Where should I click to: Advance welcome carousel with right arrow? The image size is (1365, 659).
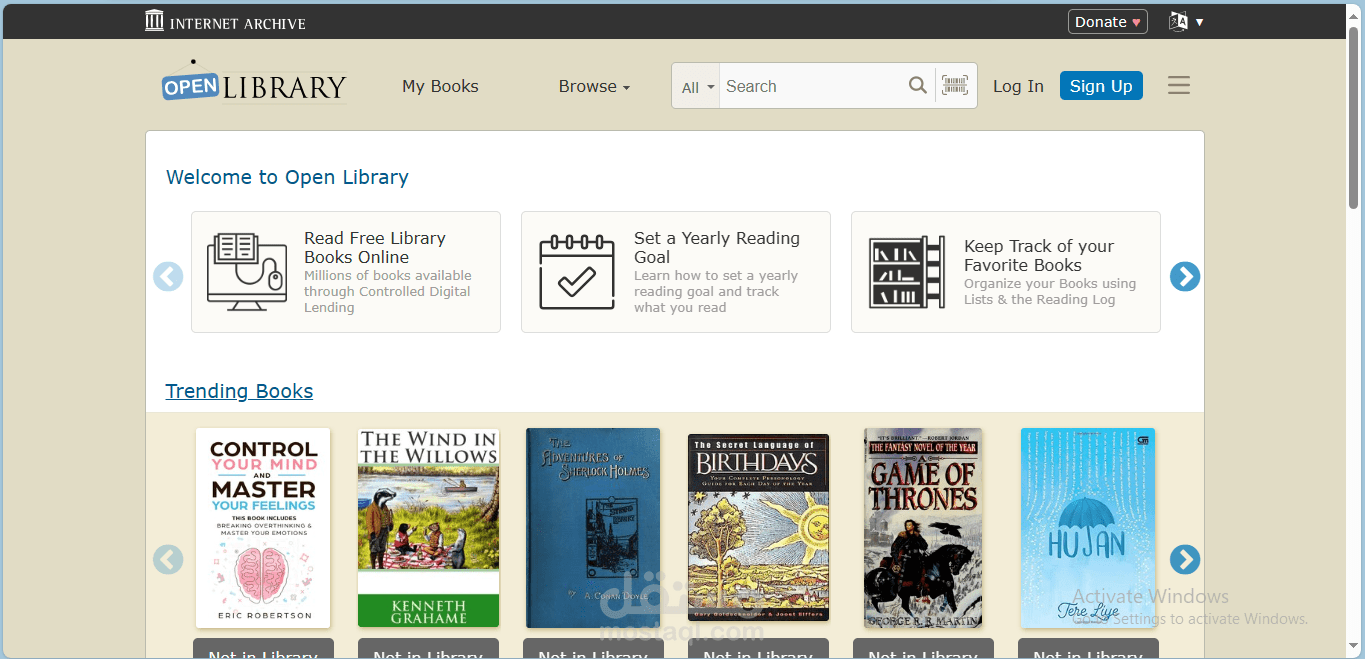[1184, 277]
